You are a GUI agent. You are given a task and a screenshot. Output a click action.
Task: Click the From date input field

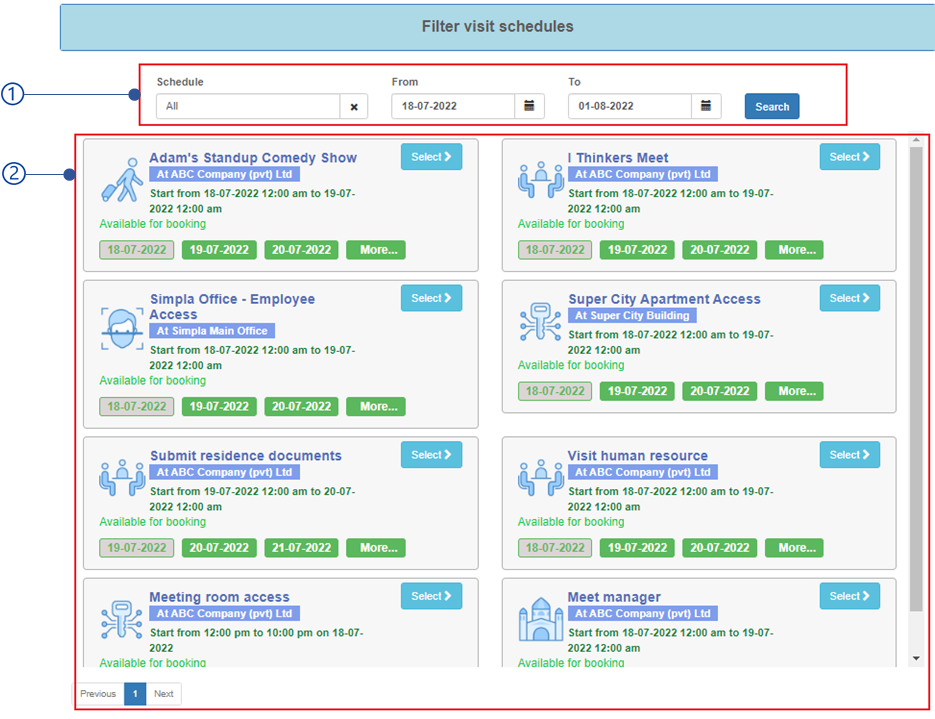(x=453, y=106)
